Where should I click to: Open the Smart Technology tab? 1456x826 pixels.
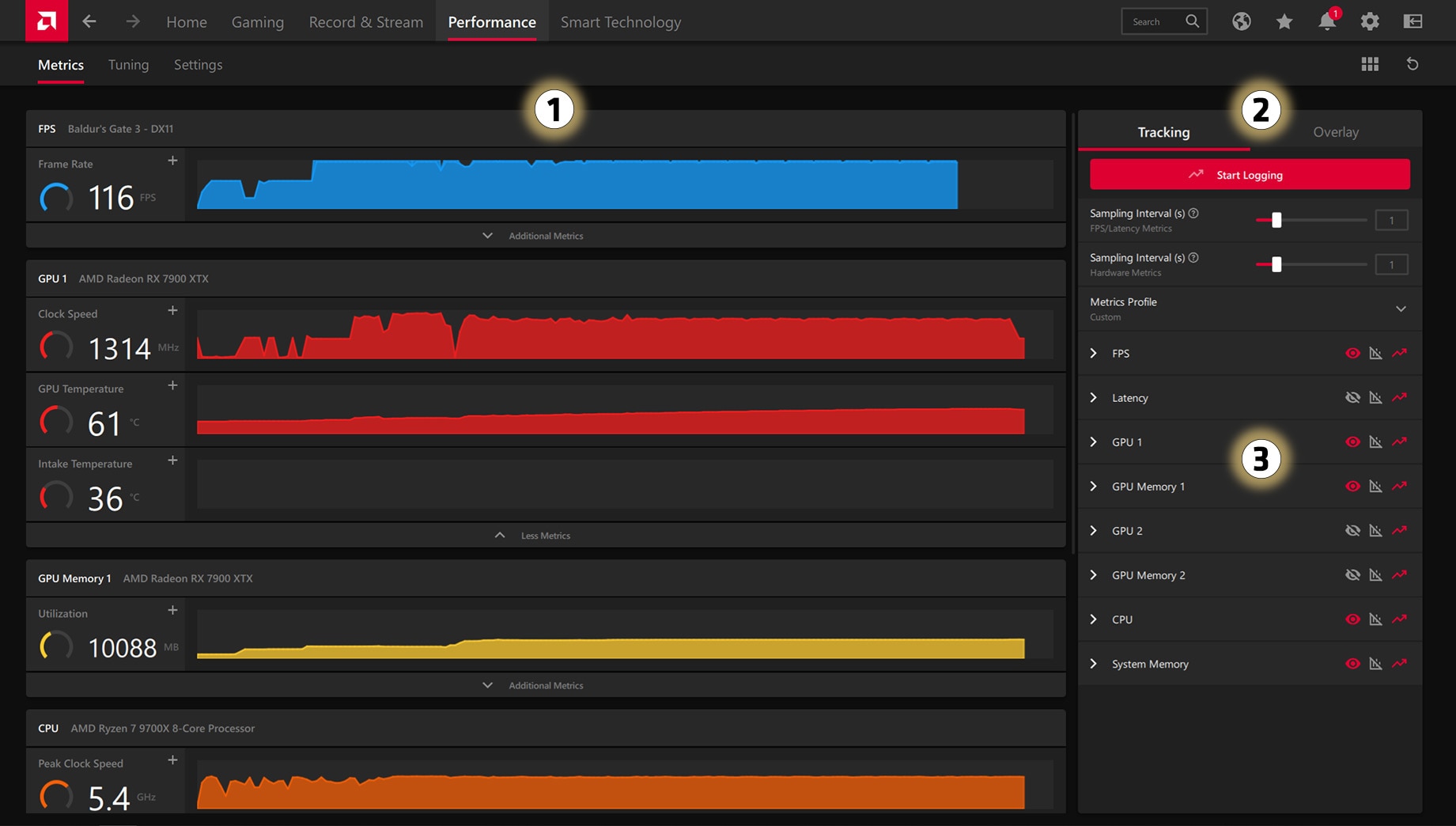point(621,22)
